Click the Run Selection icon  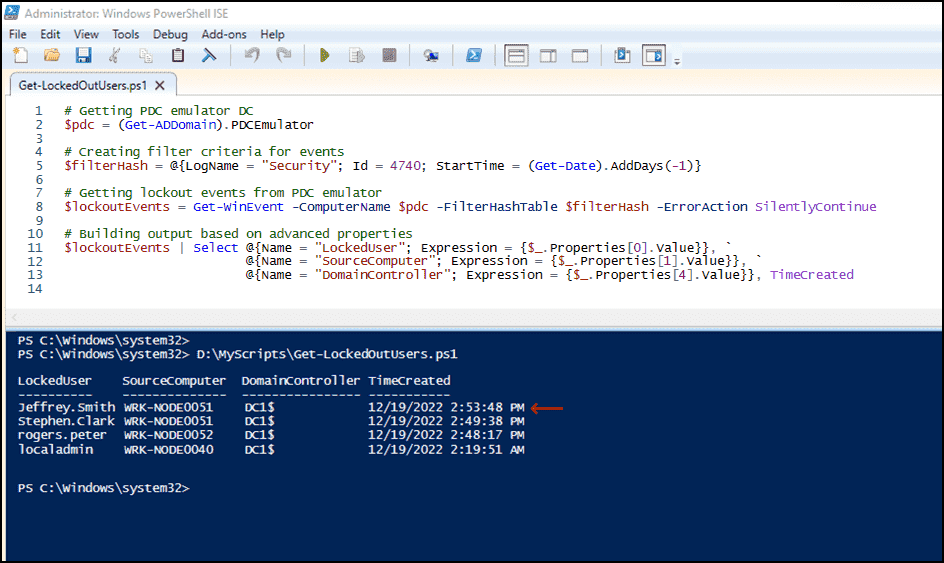click(356, 56)
